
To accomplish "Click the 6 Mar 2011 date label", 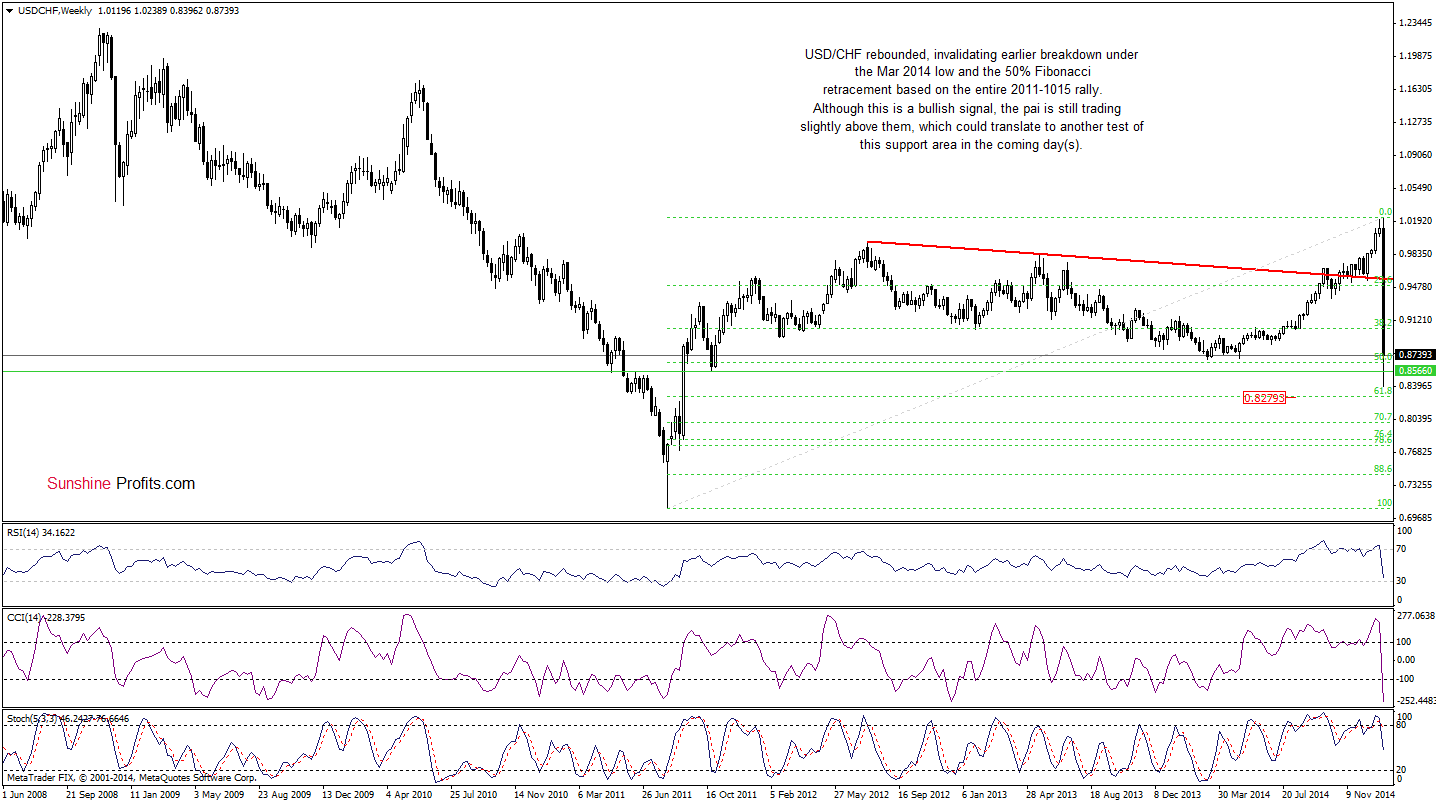I will 602,795.
